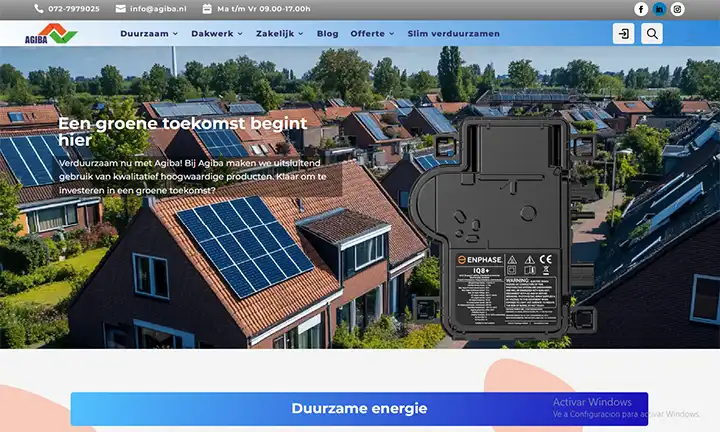This screenshot has height=432, width=720.
Task: Click the login icon button
Action: click(623, 34)
